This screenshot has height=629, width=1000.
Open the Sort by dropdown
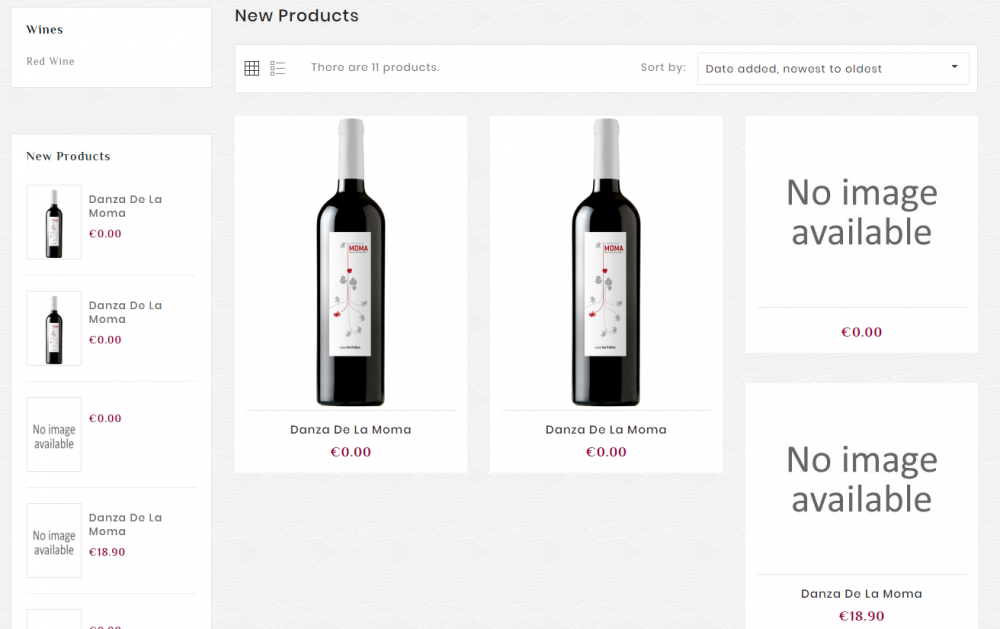832,69
